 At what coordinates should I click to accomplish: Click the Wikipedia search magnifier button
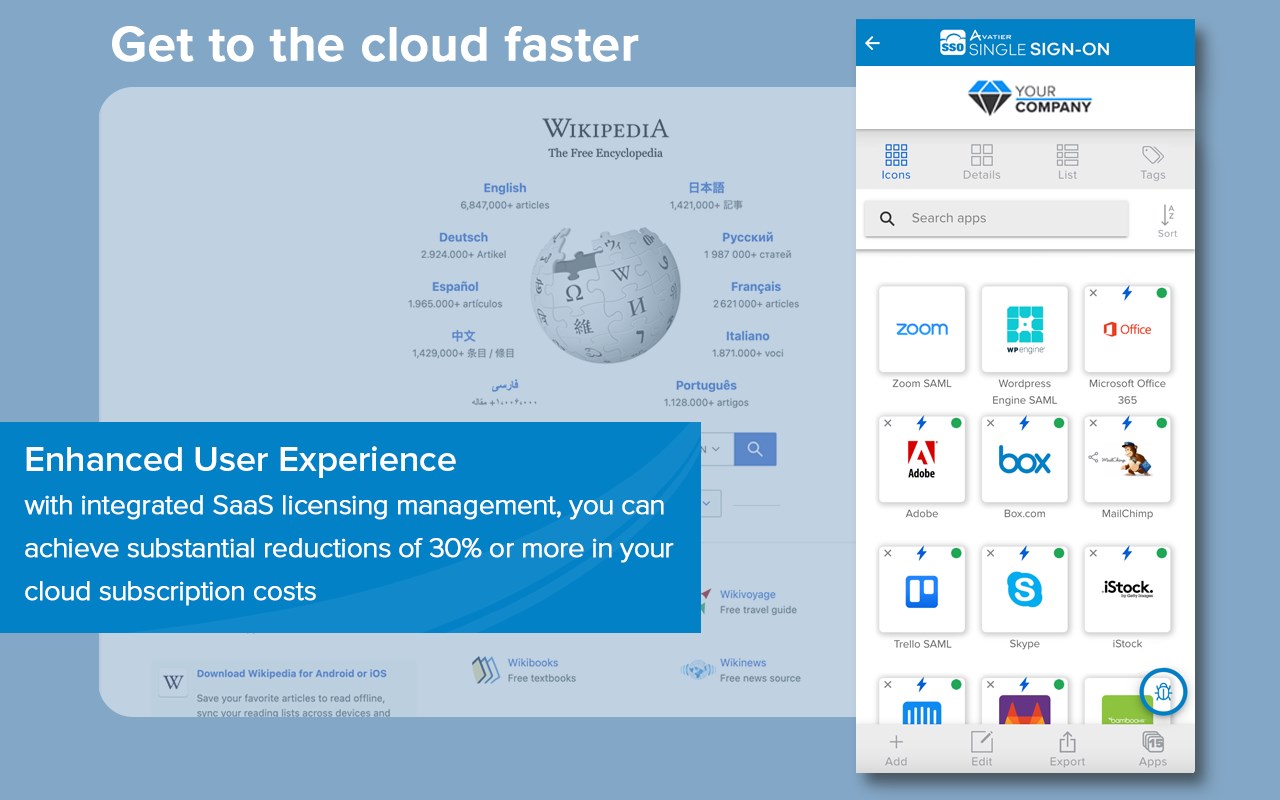pos(755,449)
